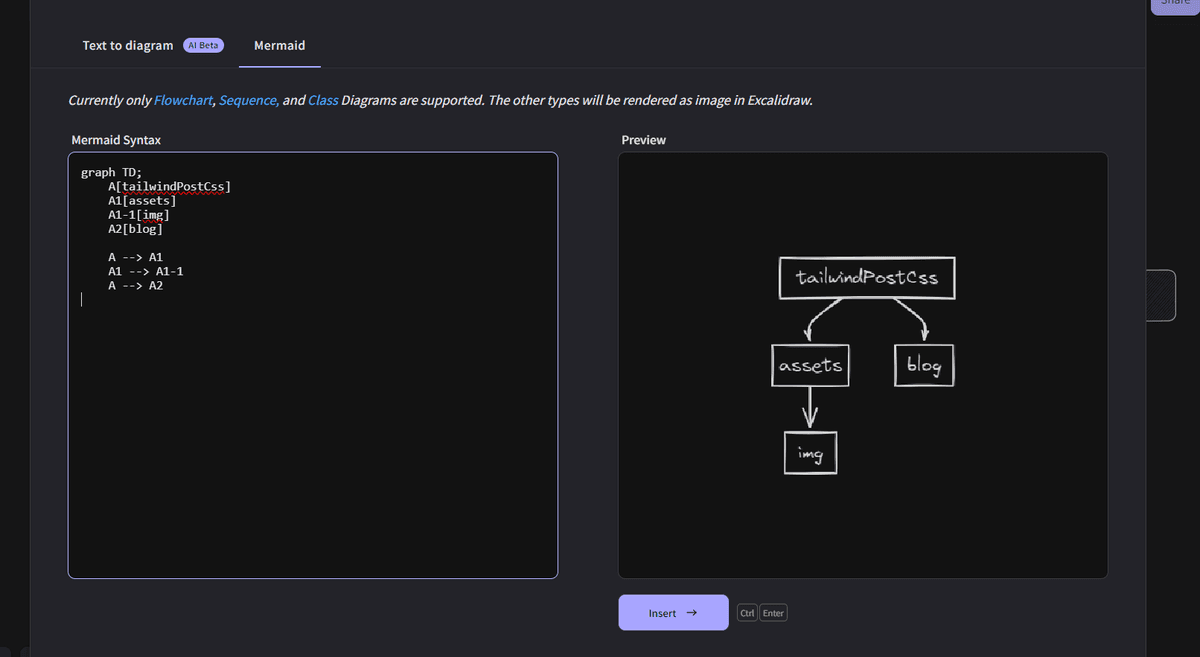Open the Class diagrams link
Image resolution: width=1200 pixels, height=657 pixels.
[x=323, y=101]
